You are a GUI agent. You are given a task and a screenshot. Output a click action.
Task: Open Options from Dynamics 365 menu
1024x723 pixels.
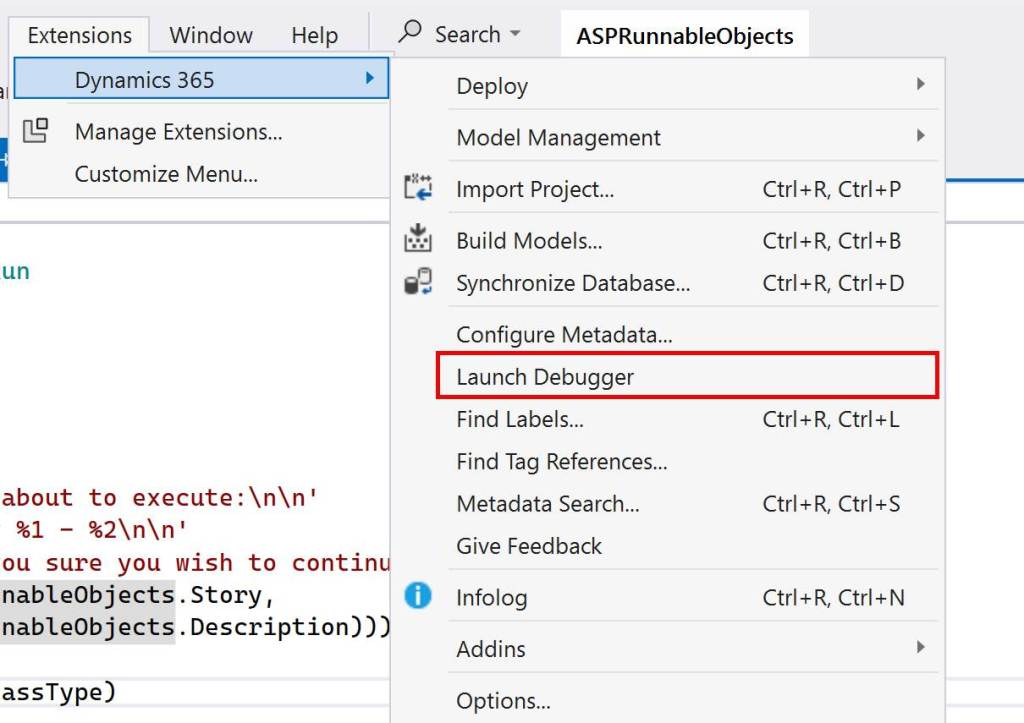click(x=503, y=700)
